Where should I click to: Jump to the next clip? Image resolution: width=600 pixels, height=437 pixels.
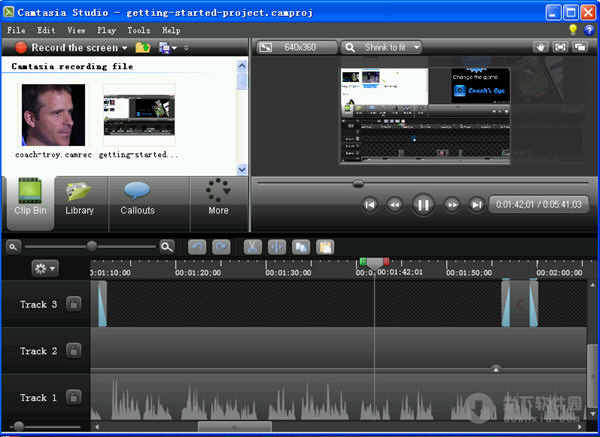tap(476, 205)
